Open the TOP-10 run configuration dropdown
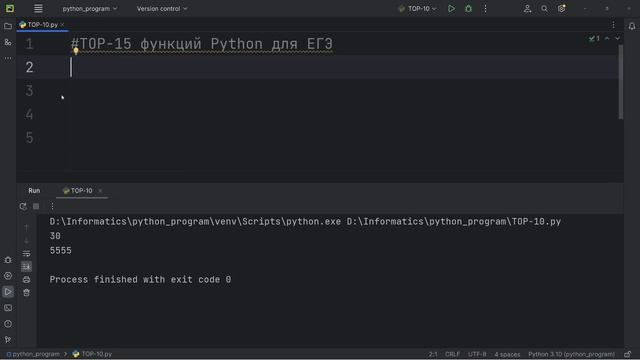 [418, 9]
